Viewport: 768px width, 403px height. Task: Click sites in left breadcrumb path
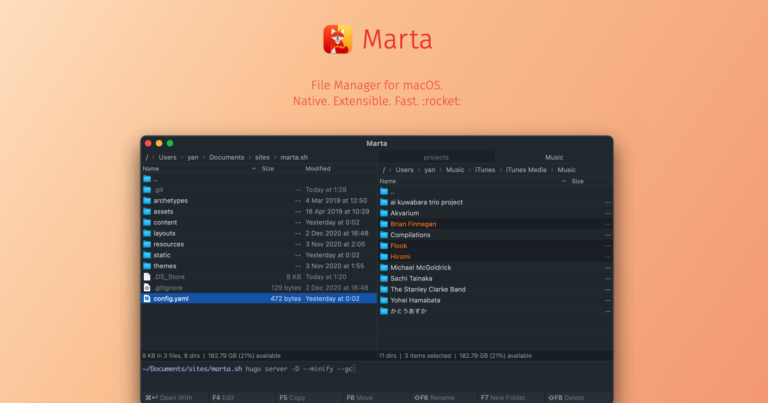click(x=262, y=157)
